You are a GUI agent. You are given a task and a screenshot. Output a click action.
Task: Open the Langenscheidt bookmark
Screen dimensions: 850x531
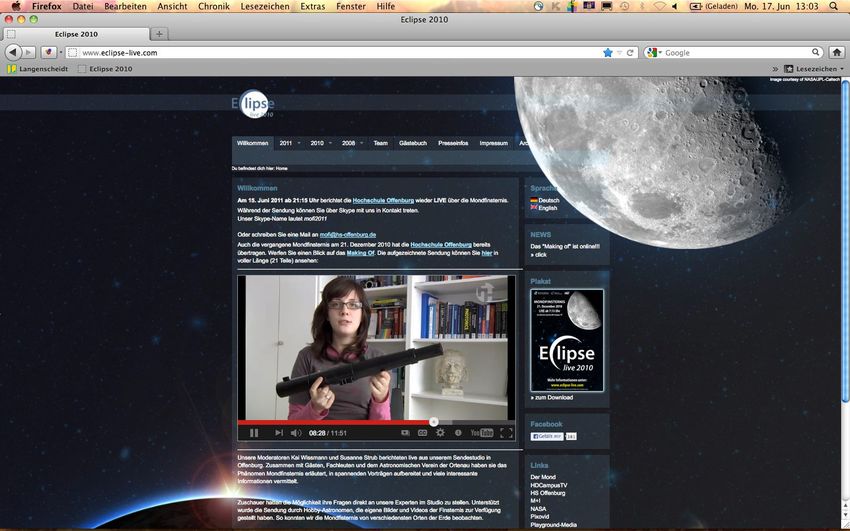pyautogui.click(x=37, y=69)
